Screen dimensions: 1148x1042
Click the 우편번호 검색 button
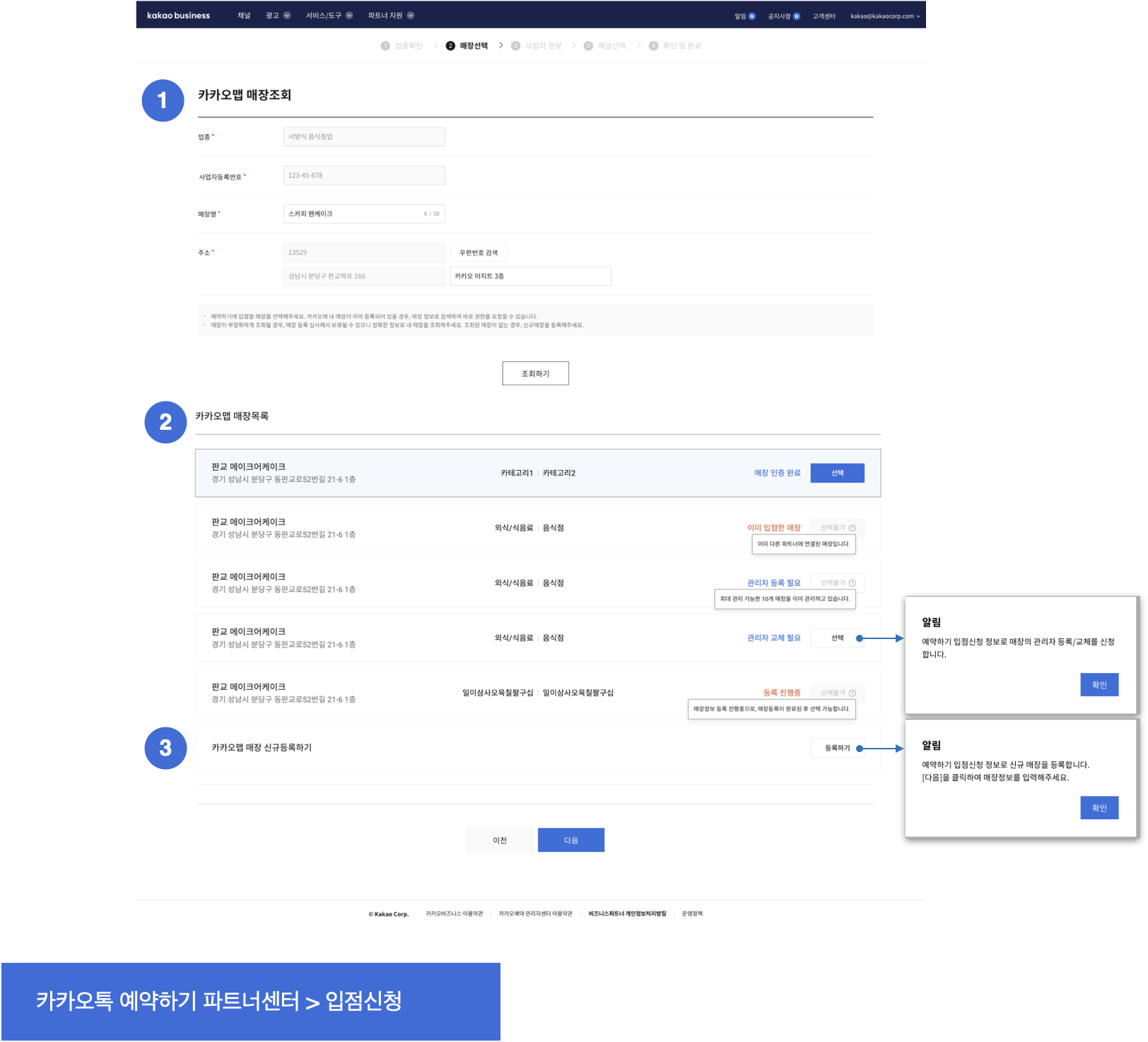tap(479, 252)
